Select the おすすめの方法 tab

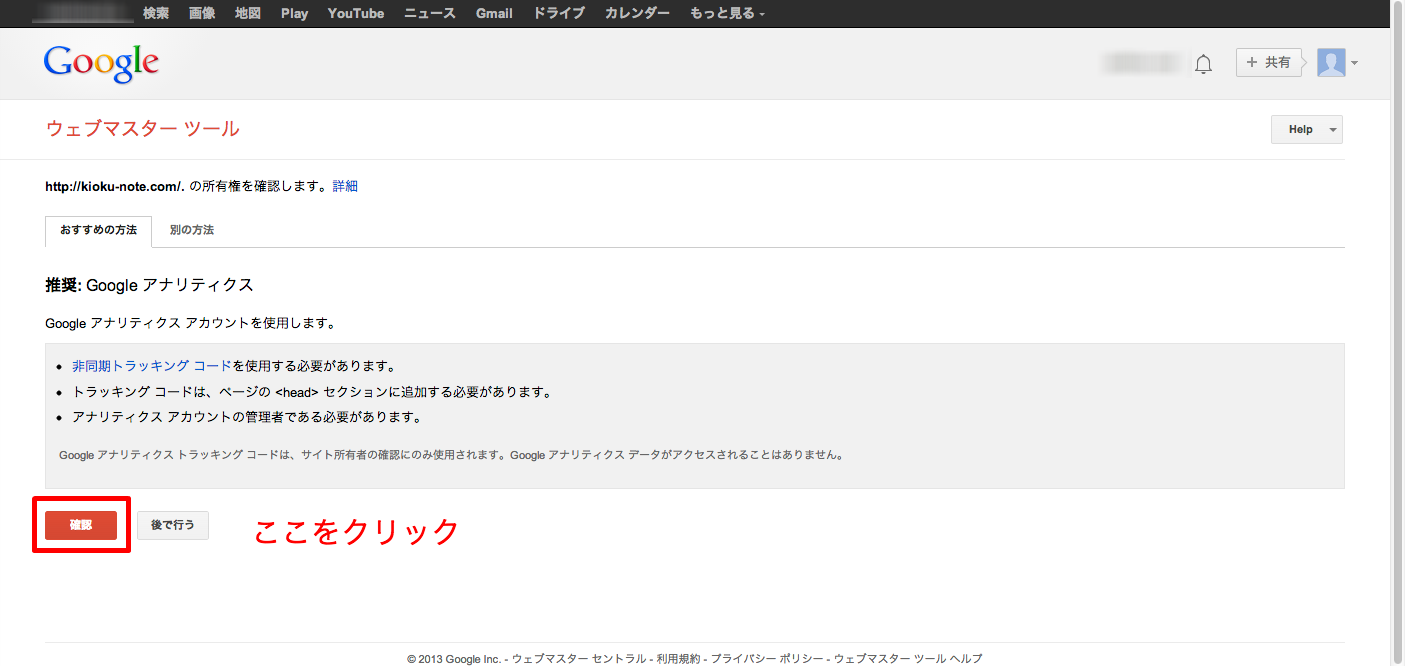[x=98, y=230]
